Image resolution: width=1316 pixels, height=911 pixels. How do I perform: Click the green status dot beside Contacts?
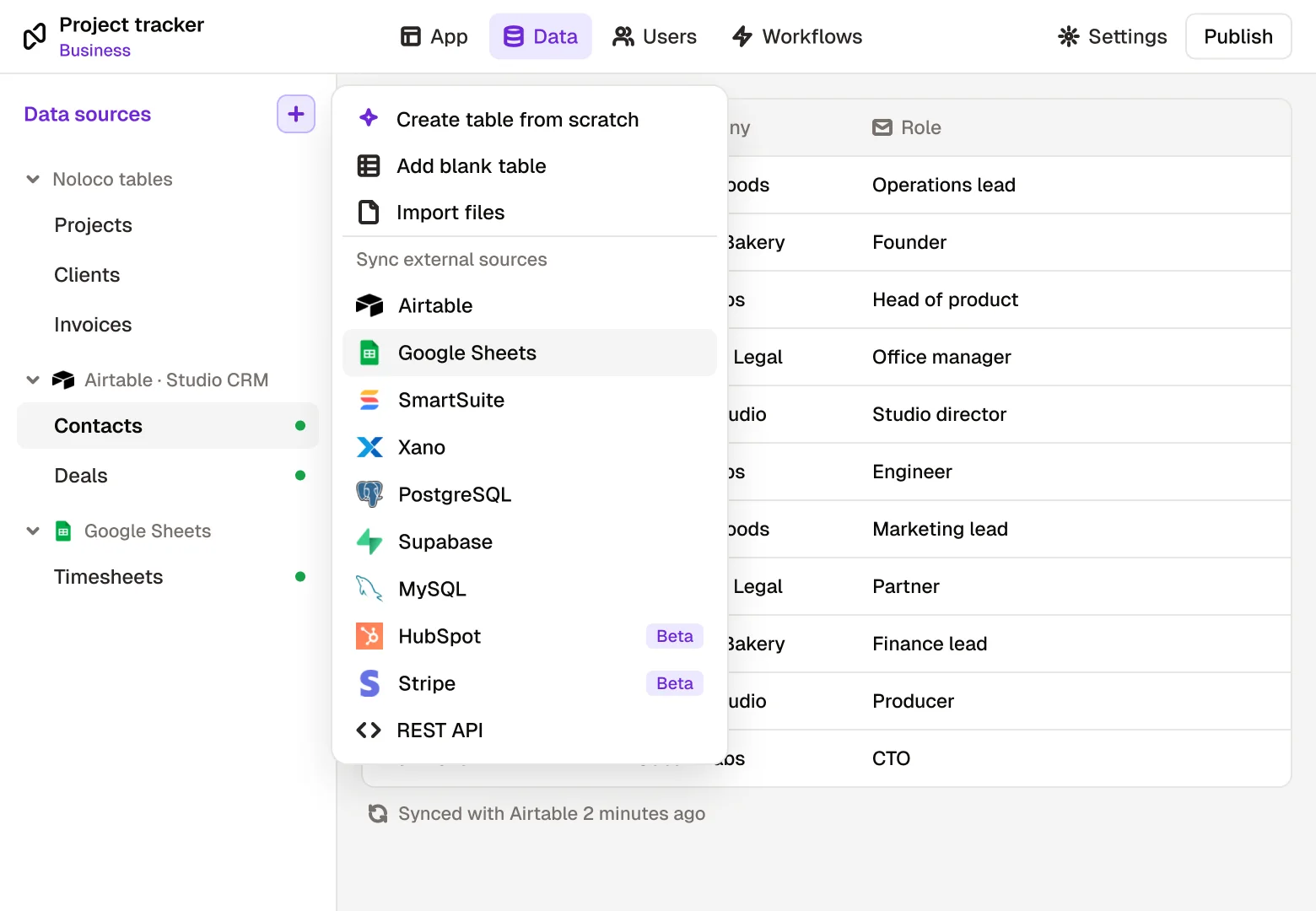[300, 425]
